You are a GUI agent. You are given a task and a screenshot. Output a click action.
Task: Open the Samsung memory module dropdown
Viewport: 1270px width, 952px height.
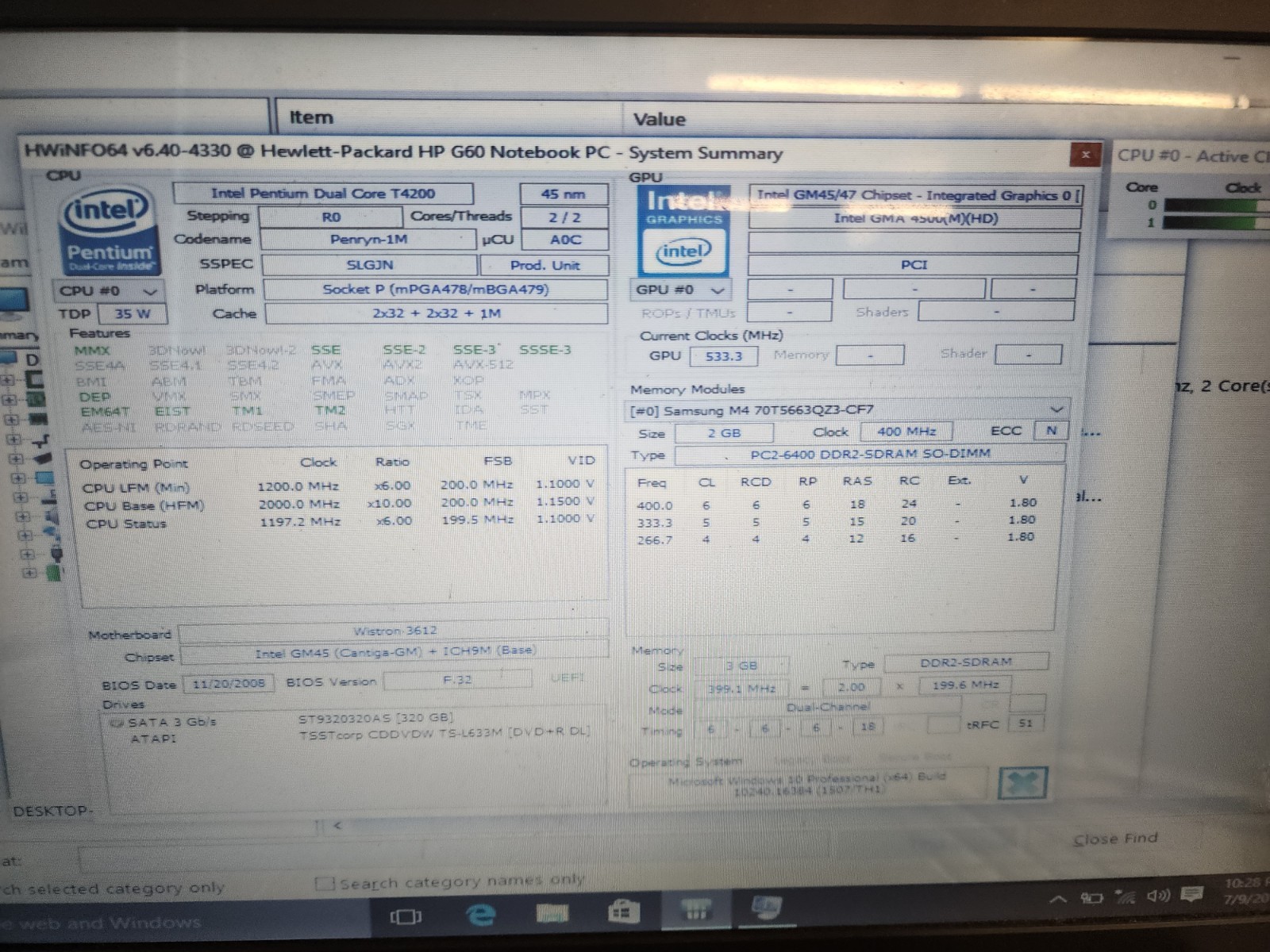847,410
